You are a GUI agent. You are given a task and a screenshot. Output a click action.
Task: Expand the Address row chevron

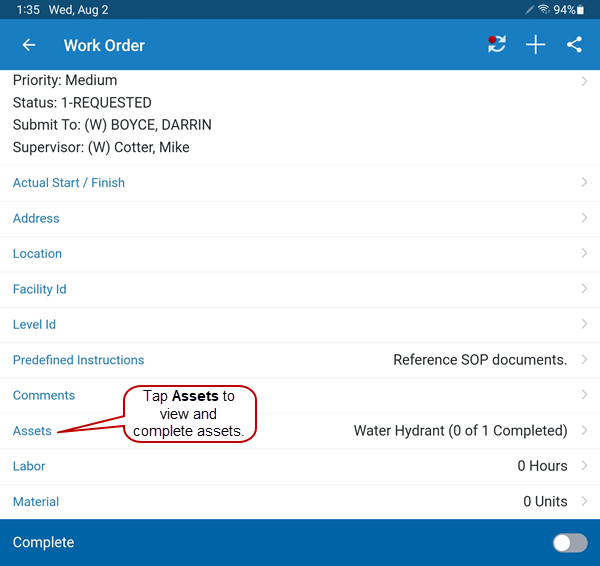584,218
